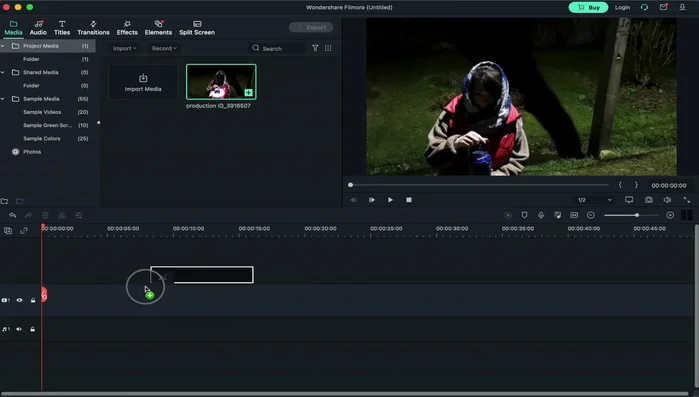Click the Buy button
Image resolution: width=699 pixels, height=397 pixels.
tap(588, 7)
